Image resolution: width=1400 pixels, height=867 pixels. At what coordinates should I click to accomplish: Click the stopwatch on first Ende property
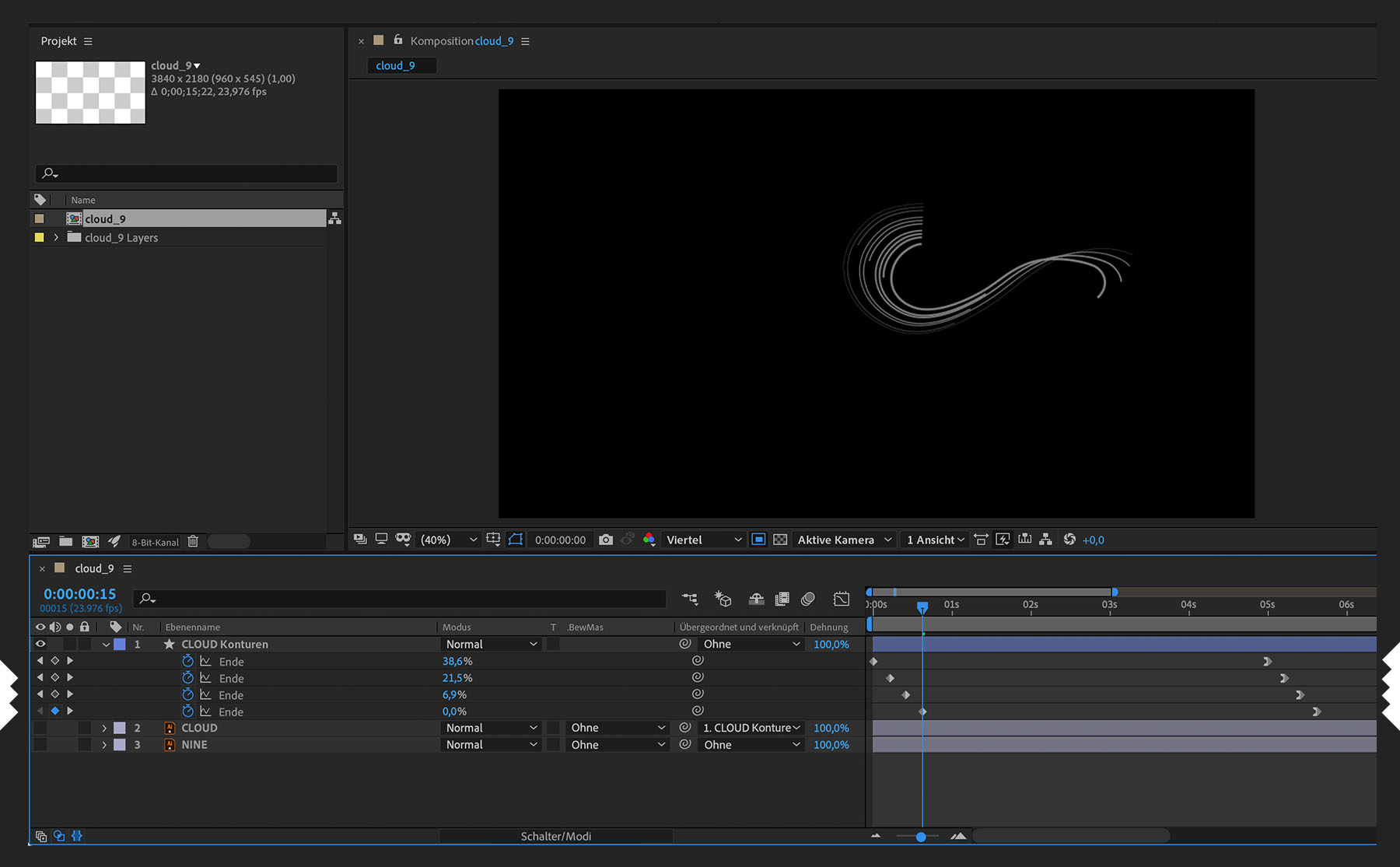pos(187,661)
